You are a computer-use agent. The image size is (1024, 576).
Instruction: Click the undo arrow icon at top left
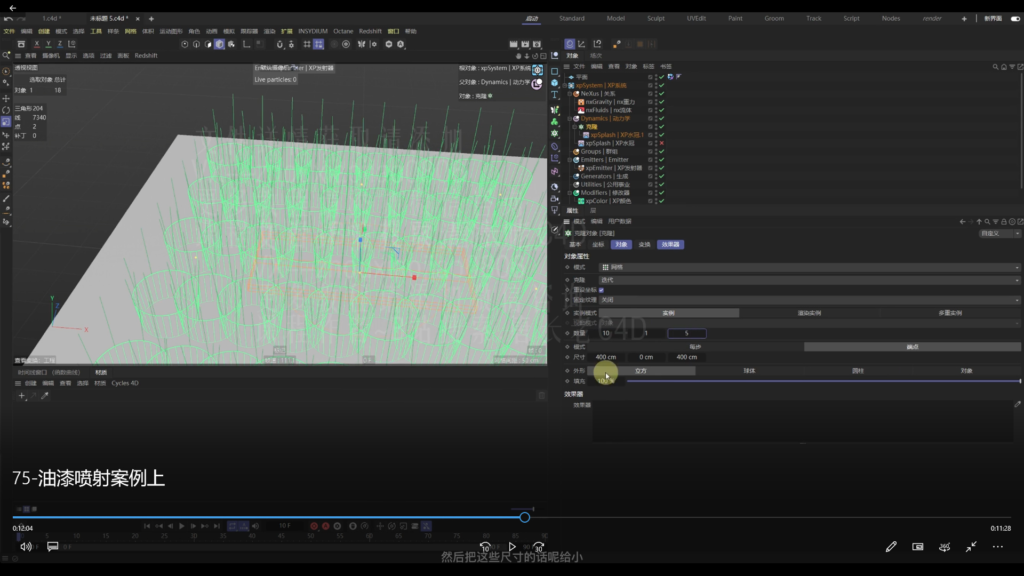[8, 19]
